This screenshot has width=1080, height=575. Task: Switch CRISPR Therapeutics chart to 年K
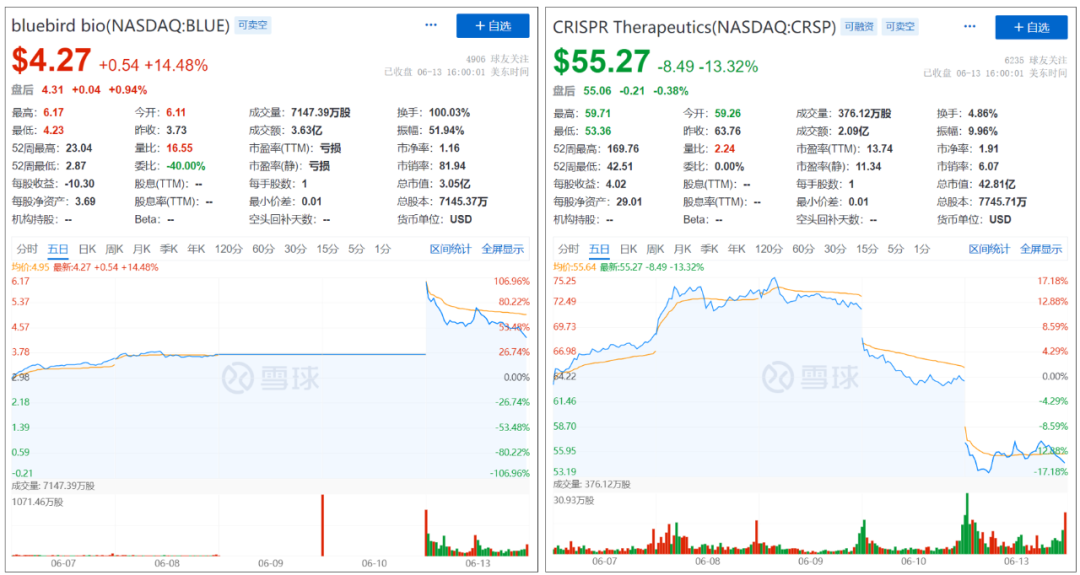coord(736,249)
